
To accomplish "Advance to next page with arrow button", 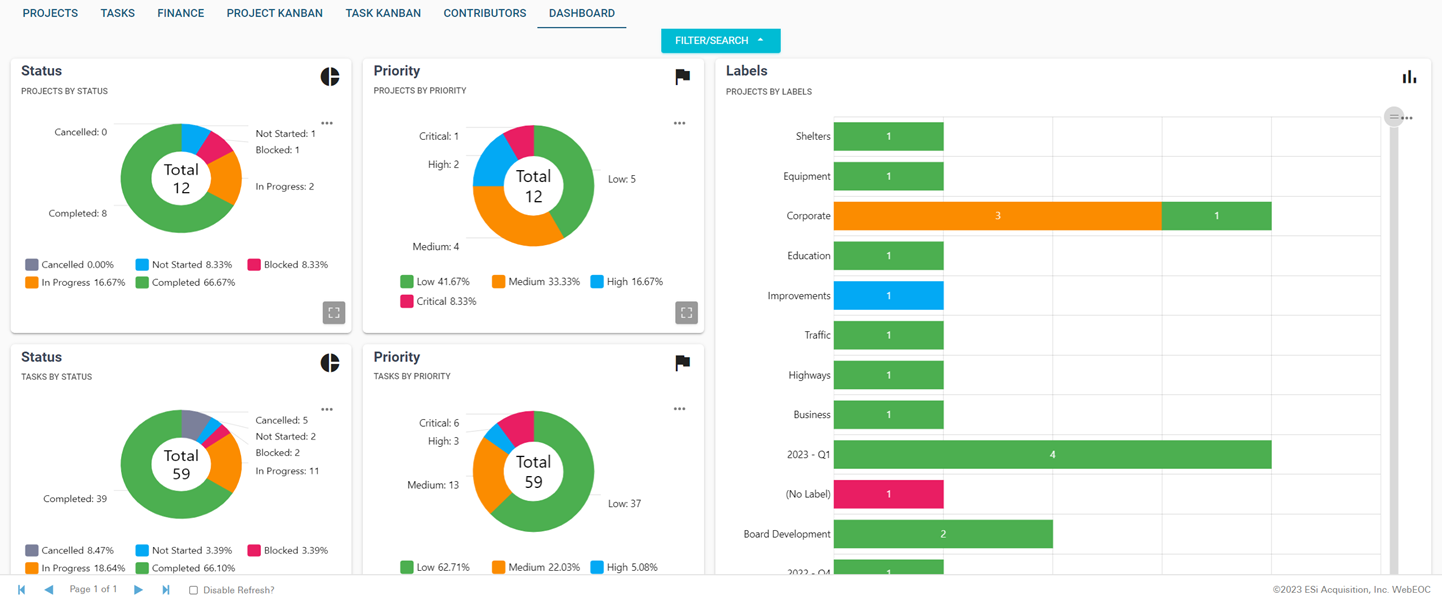I will click(138, 590).
